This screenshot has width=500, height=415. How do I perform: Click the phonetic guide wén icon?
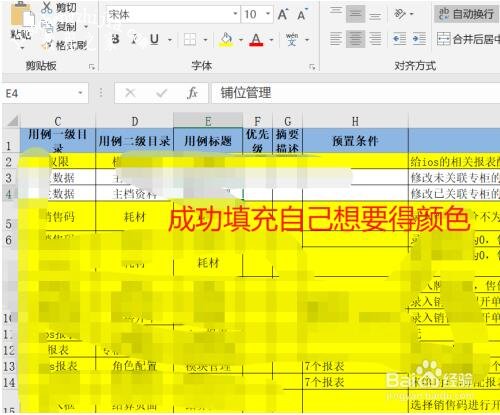(x=292, y=39)
